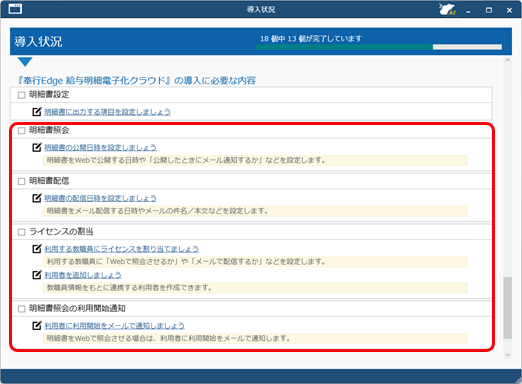Click edit icon beside 明細書に出力する項目を設定しましょう

(37, 112)
